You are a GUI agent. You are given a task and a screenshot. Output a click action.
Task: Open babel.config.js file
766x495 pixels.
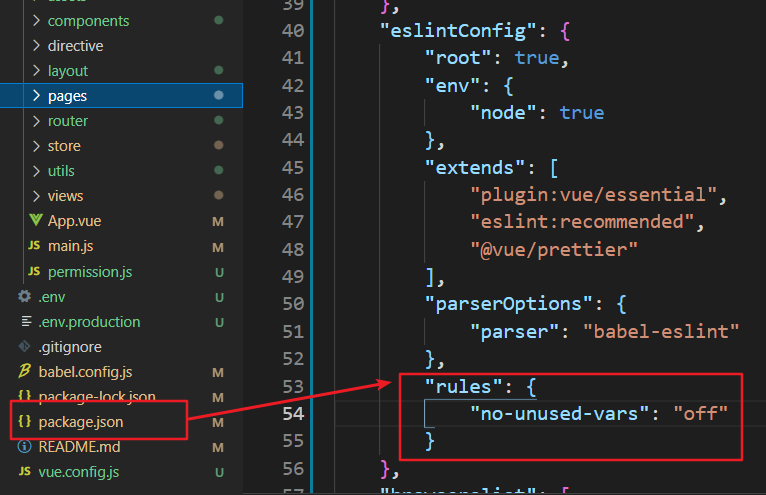[85, 372]
